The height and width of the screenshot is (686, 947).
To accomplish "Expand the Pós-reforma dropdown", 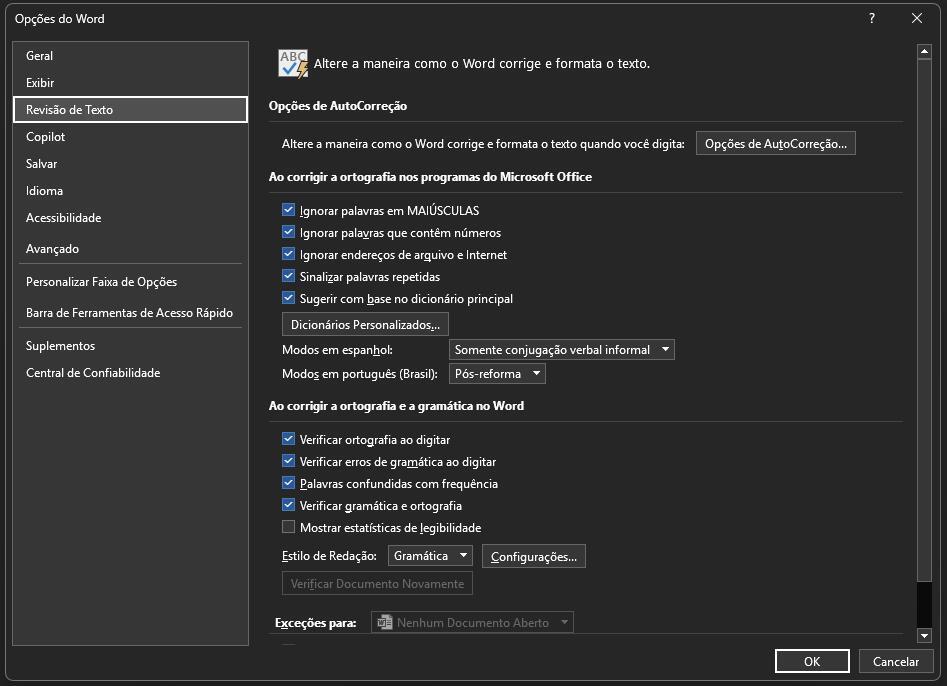I will coord(497,374).
